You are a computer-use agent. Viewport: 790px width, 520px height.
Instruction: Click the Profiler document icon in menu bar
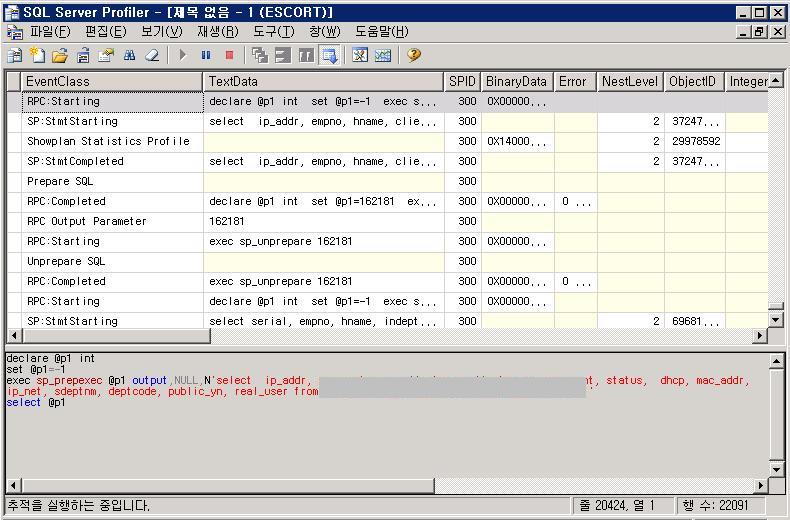click(x=15, y=32)
